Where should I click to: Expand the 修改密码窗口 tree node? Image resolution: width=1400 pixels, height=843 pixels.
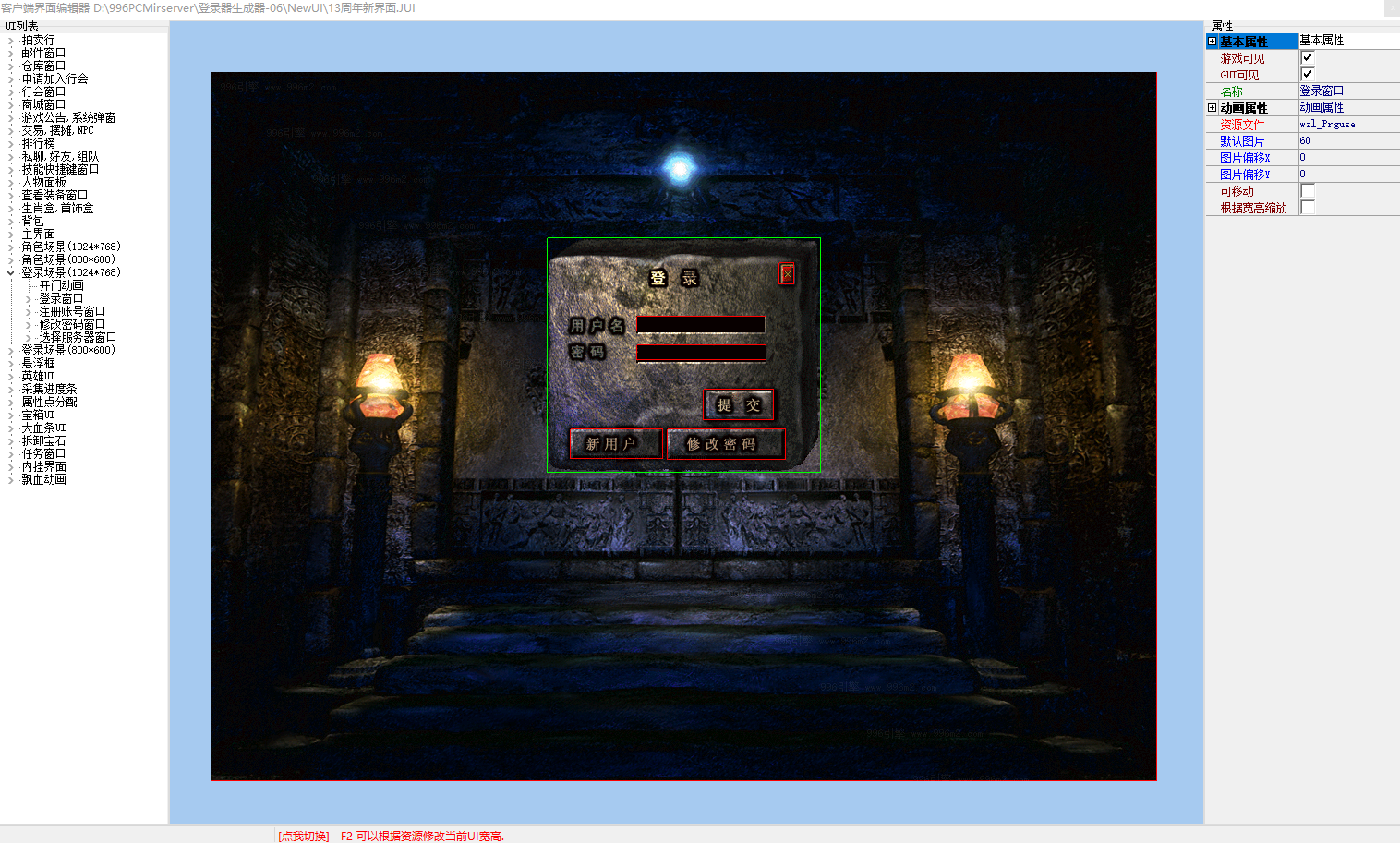(x=28, y=325)
